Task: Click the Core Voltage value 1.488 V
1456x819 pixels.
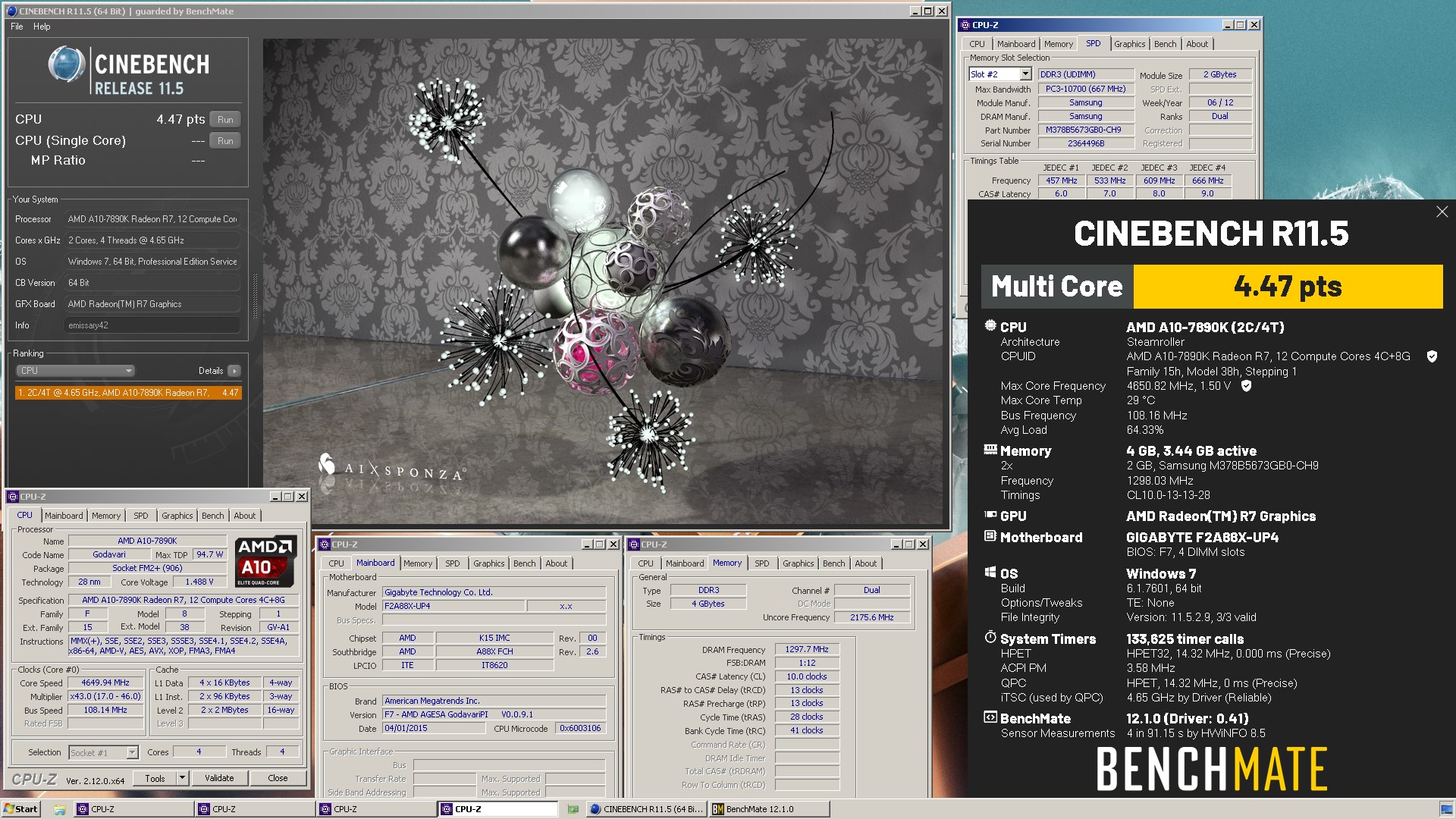Action: pos(199,582)
